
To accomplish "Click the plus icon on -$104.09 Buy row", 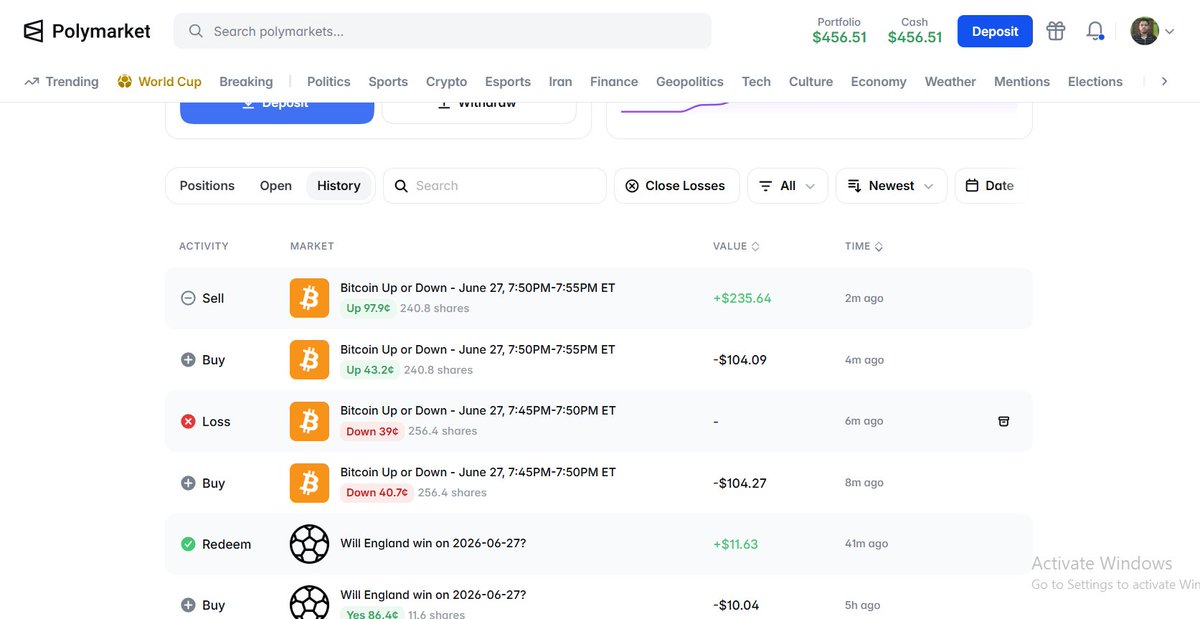I will pos(188,360).
